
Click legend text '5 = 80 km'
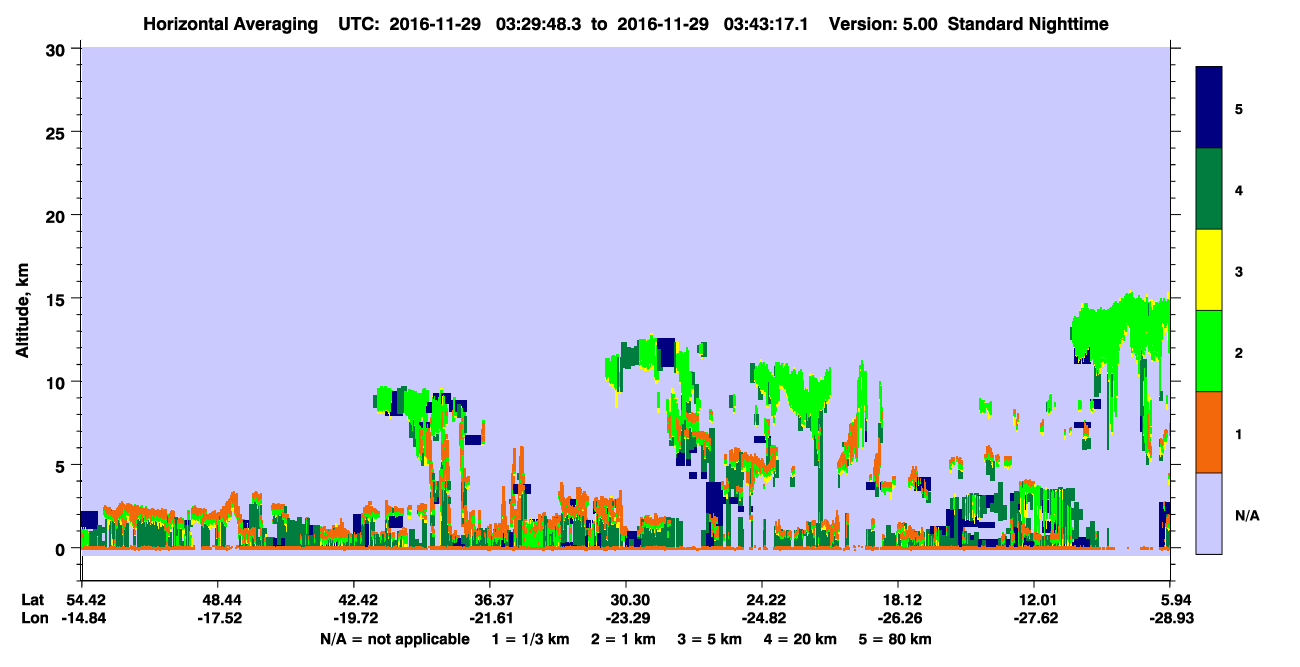point(895,639)
